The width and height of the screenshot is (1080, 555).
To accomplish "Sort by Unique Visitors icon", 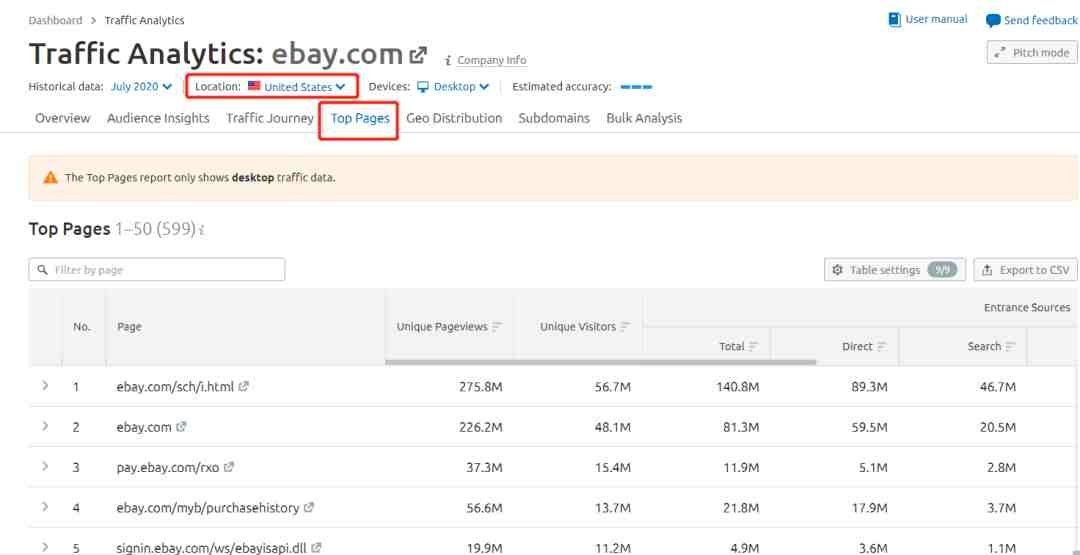I will (625, 326).
